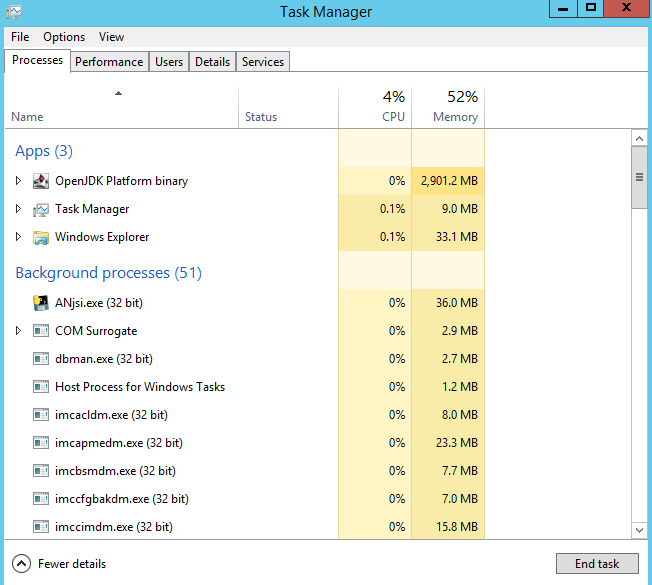Click the imccfgbakdm.exe process icon
Screen dimensions: 652x585
41,499
